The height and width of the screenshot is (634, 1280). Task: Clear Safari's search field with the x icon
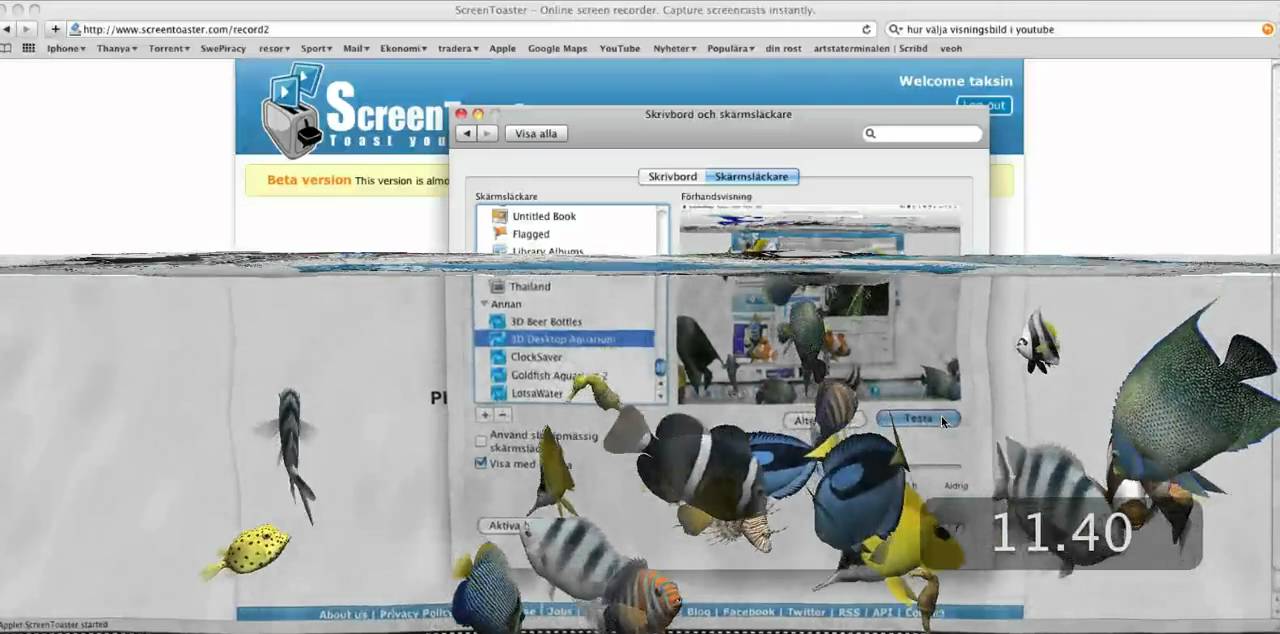pyautogui.click(x=1268, y=29)
